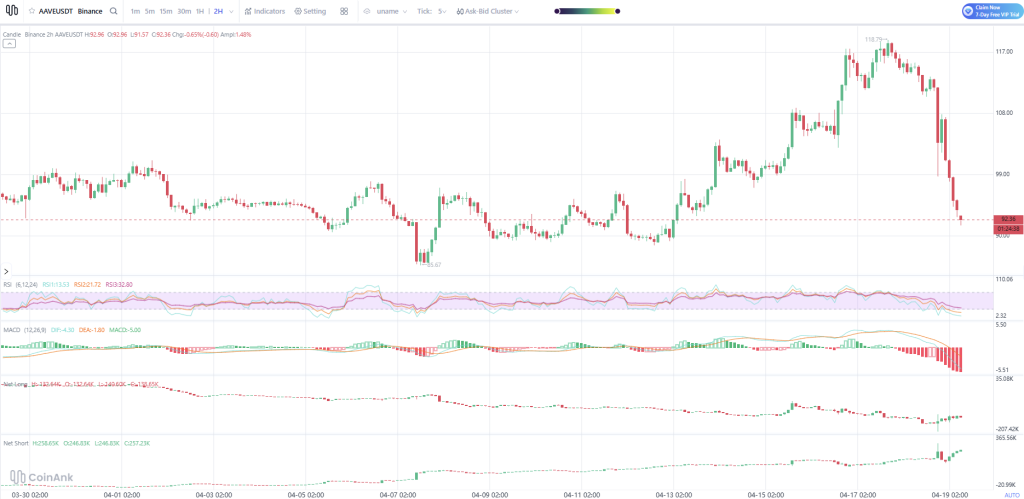Click the AUTO scale button at bottom right

[x=1010, y=494]
